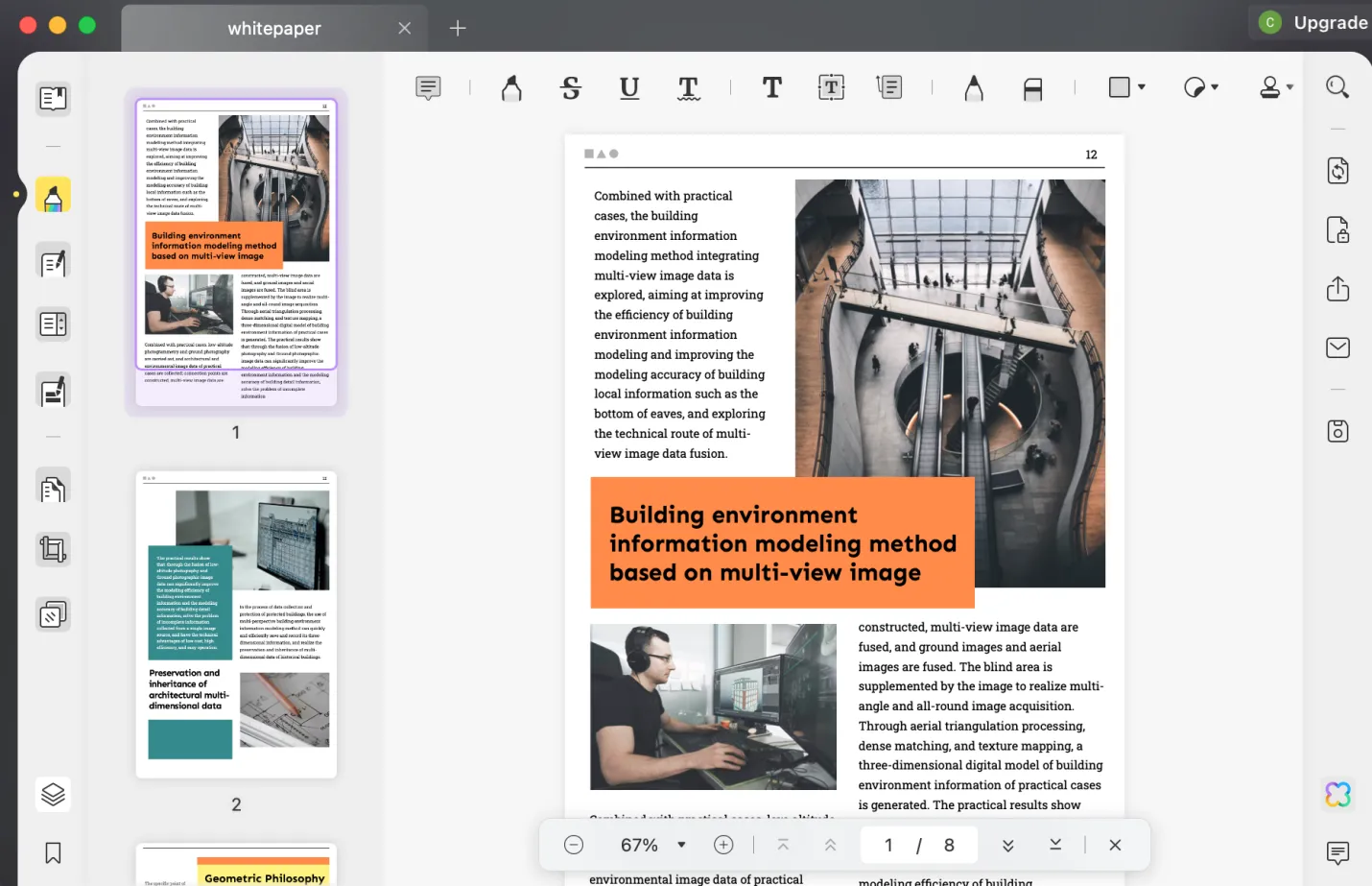Image resolution: width=1372 pixels, height=886 pixels.
Task: Zoom in with the plus control
Action: (x=723, y=845)
